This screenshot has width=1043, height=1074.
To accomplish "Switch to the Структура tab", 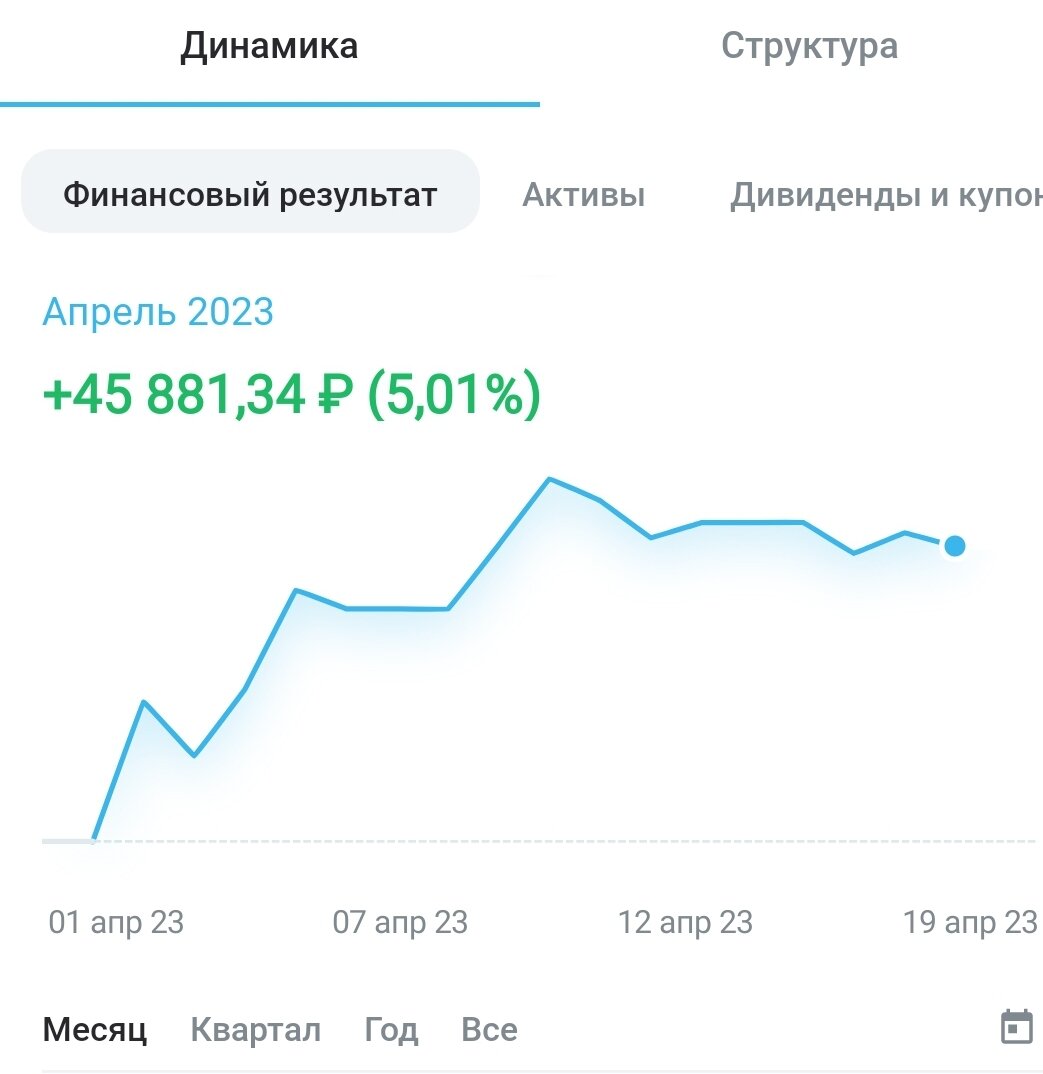I will (811, 46).
